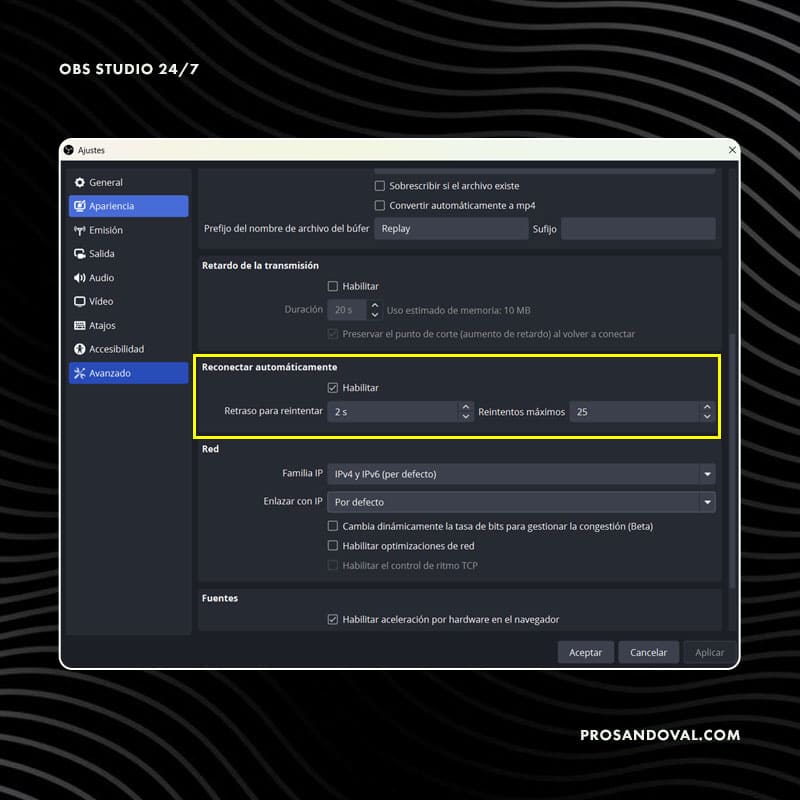
Task: Click the Apariencia monitor icon
Action: (80, 206)
